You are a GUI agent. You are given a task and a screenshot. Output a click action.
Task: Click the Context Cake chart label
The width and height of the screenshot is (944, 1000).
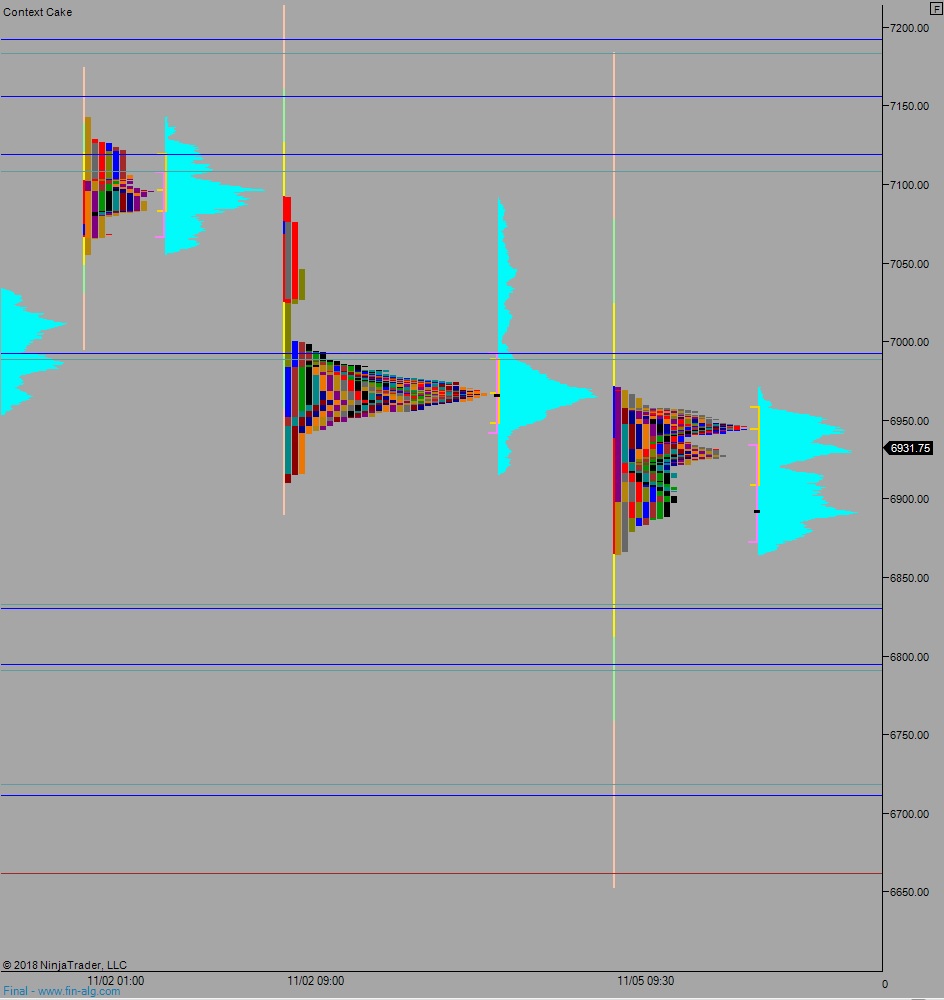pos(38,12)
